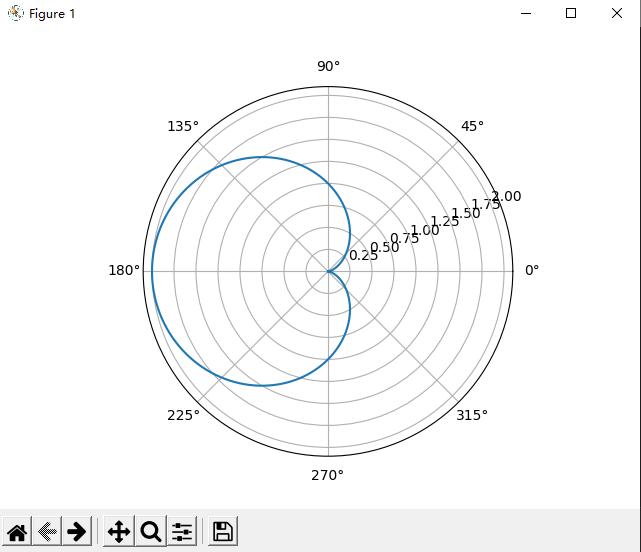This screenshot has height=552, width=641.
Task: Click the 225° angle label
Action: tap(183, 415)
